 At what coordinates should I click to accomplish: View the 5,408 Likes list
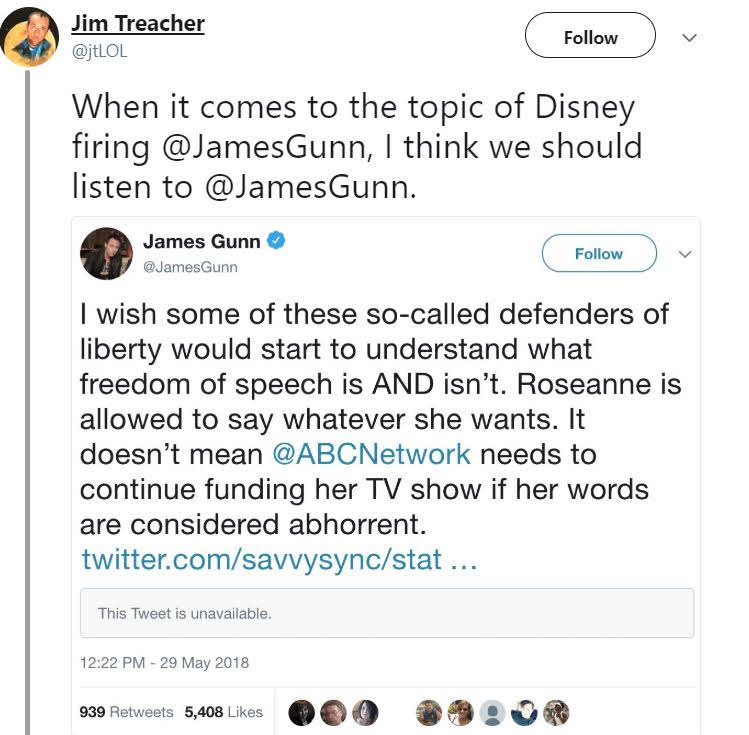pyautogui.click(x=224, y=712)
